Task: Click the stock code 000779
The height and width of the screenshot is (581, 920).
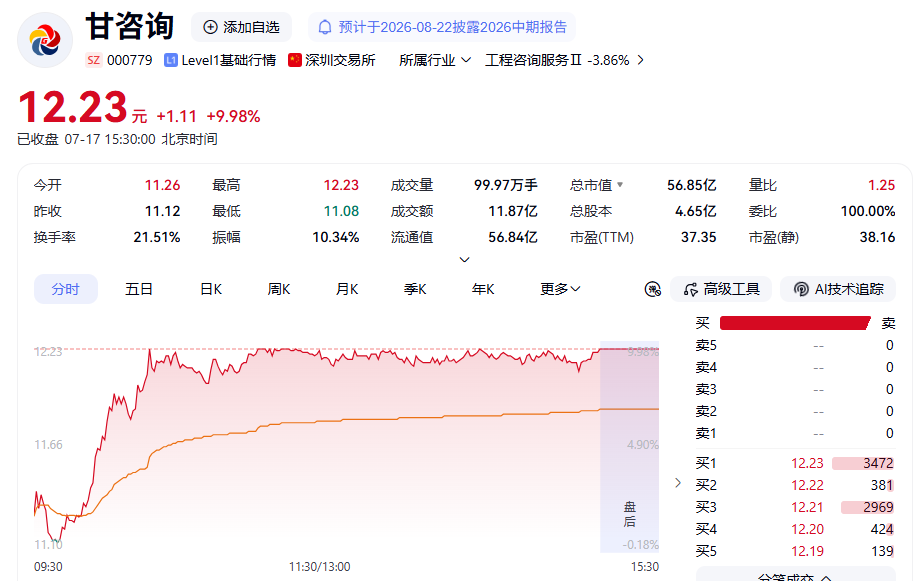Action: [x=130, y=60]
